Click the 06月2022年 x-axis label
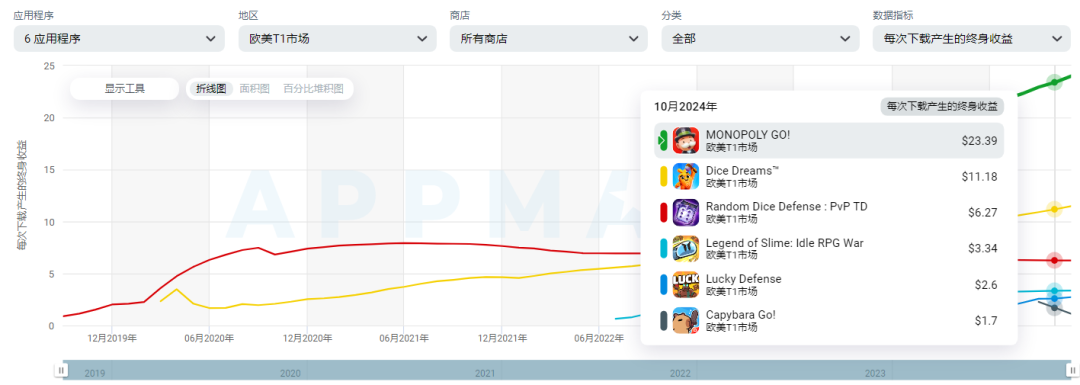This screenshot has width=1080, height=385. [599, 338]
